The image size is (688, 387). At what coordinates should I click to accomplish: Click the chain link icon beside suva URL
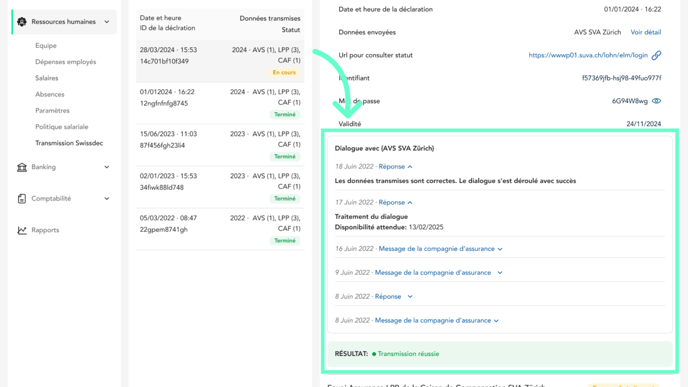pyautogui.click(x=656, y=55)
